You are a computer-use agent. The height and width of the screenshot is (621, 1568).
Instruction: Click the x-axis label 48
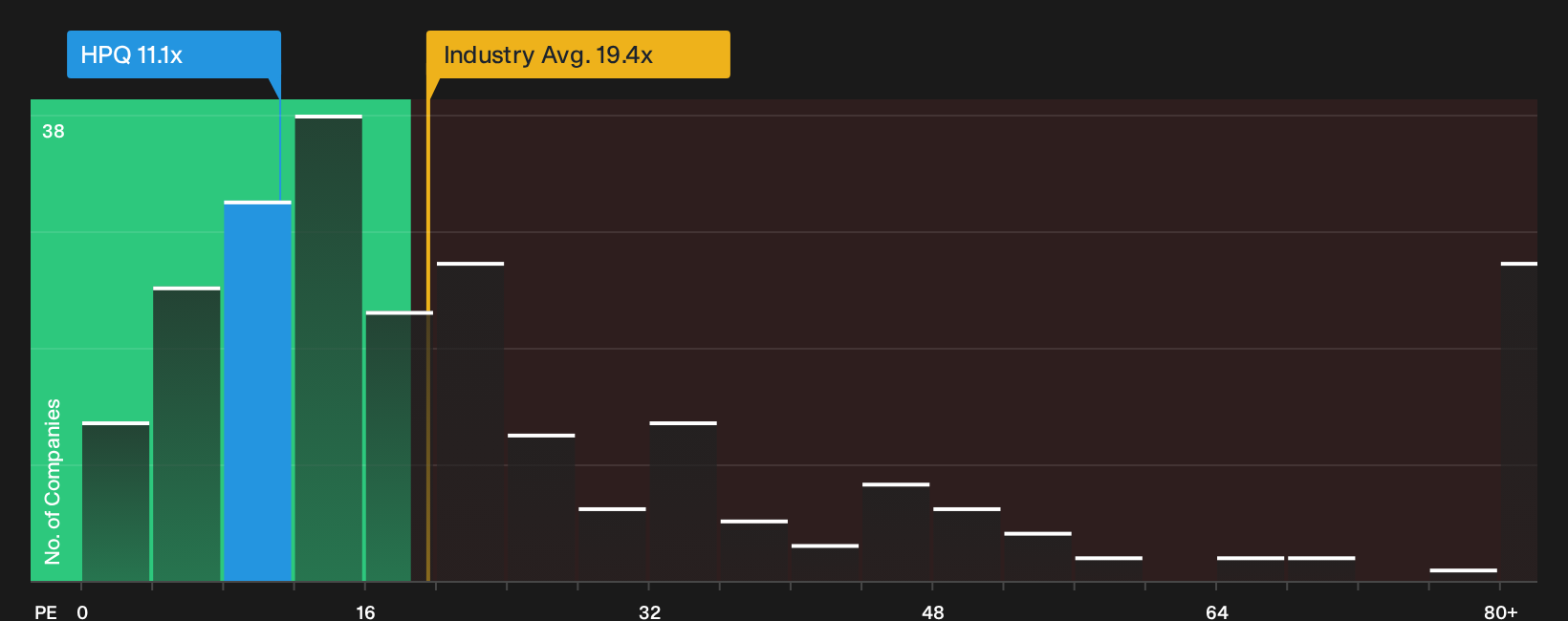[933, 611]
